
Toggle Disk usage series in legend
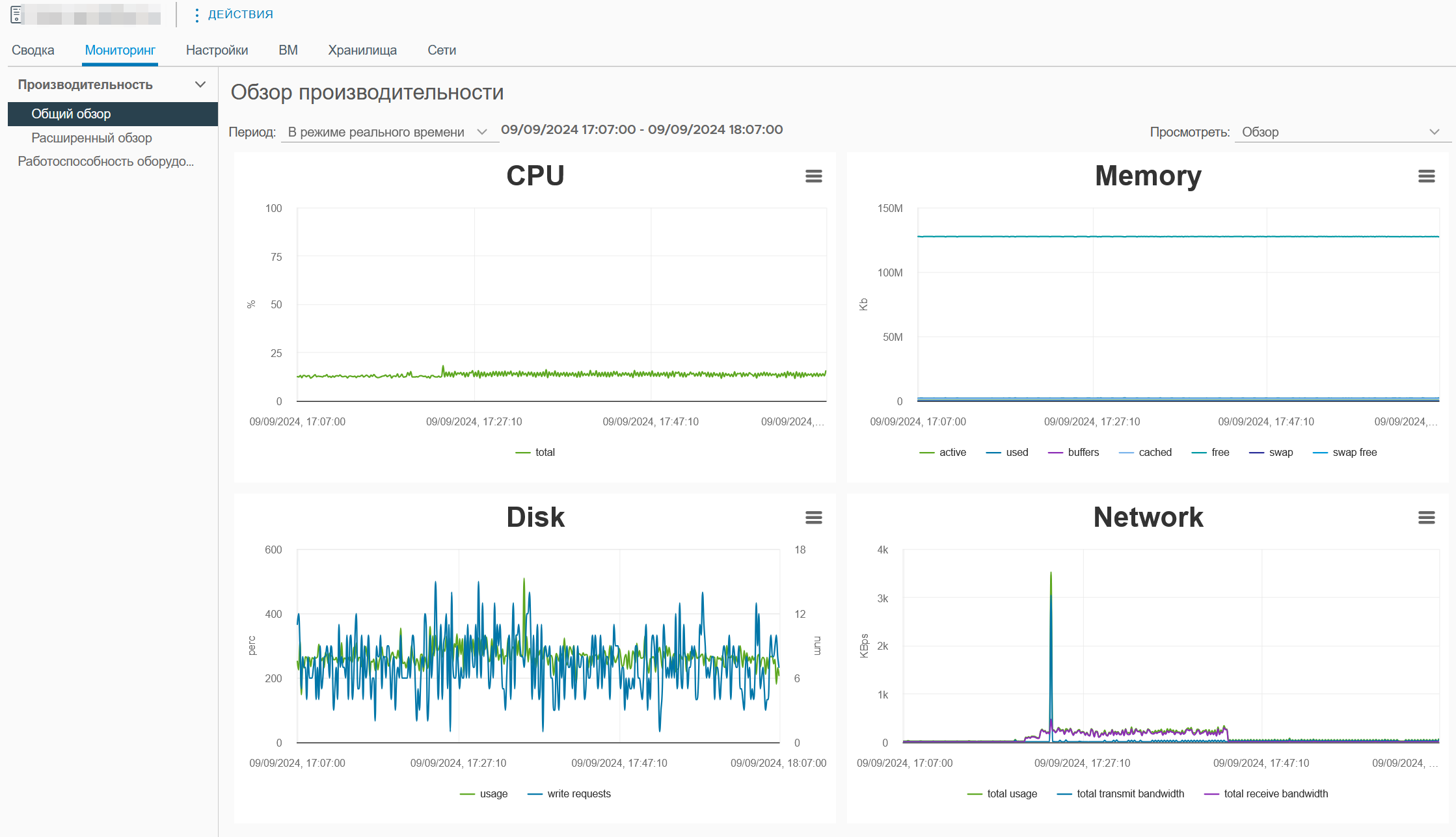click(484, 793)
